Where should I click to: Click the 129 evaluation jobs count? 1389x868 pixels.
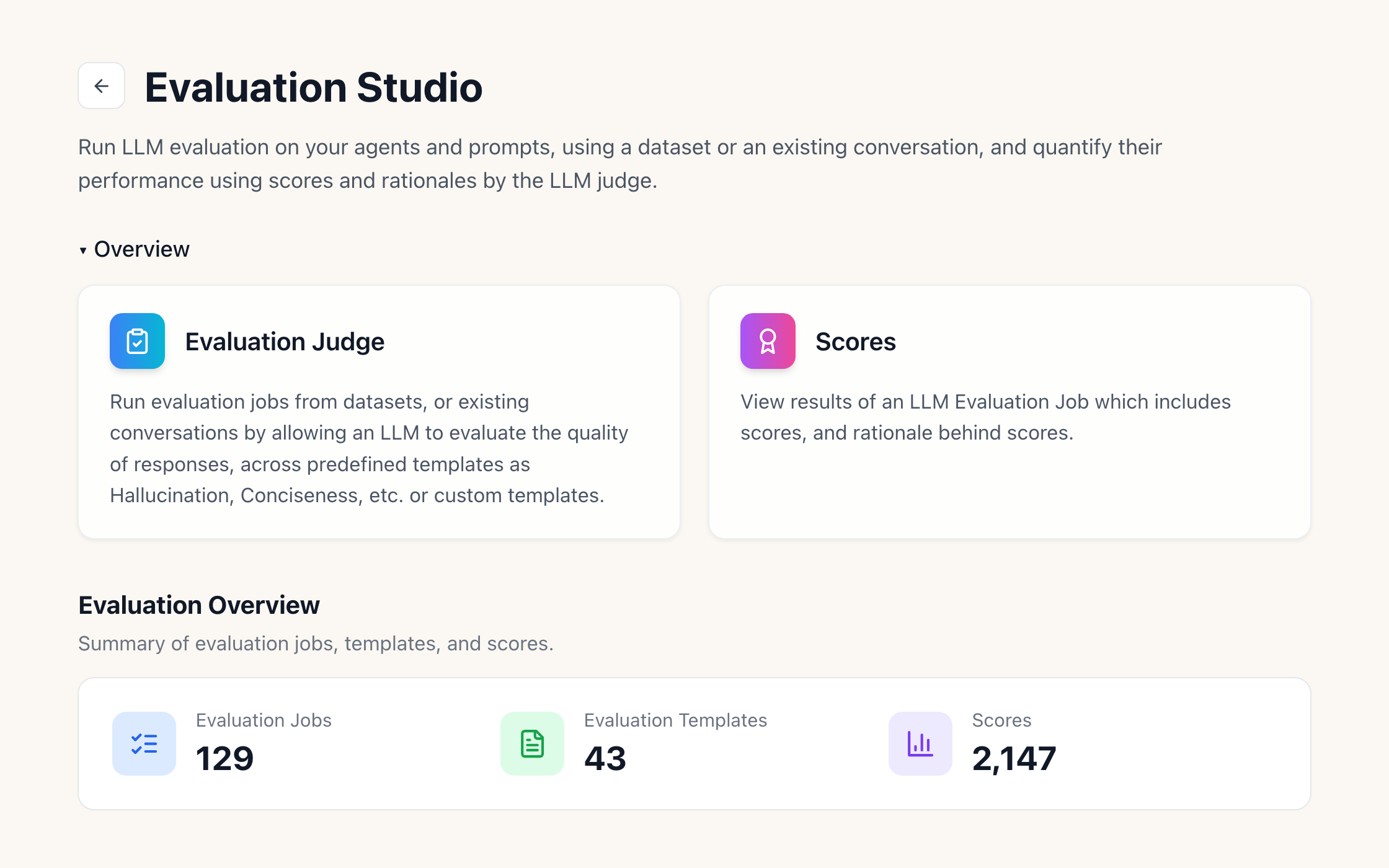pos(224,758)
